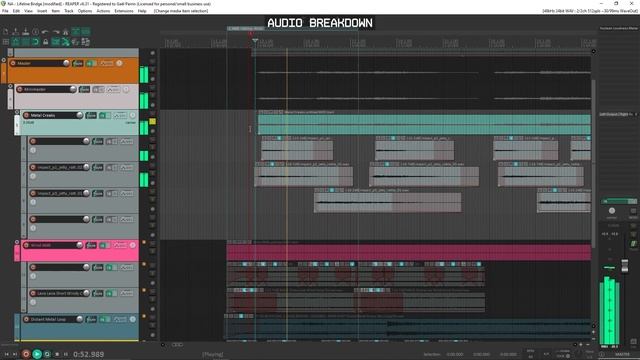Select the teal Metal Creaks folder item
Screen dimensions: 640x360
[x=424, y=124]
